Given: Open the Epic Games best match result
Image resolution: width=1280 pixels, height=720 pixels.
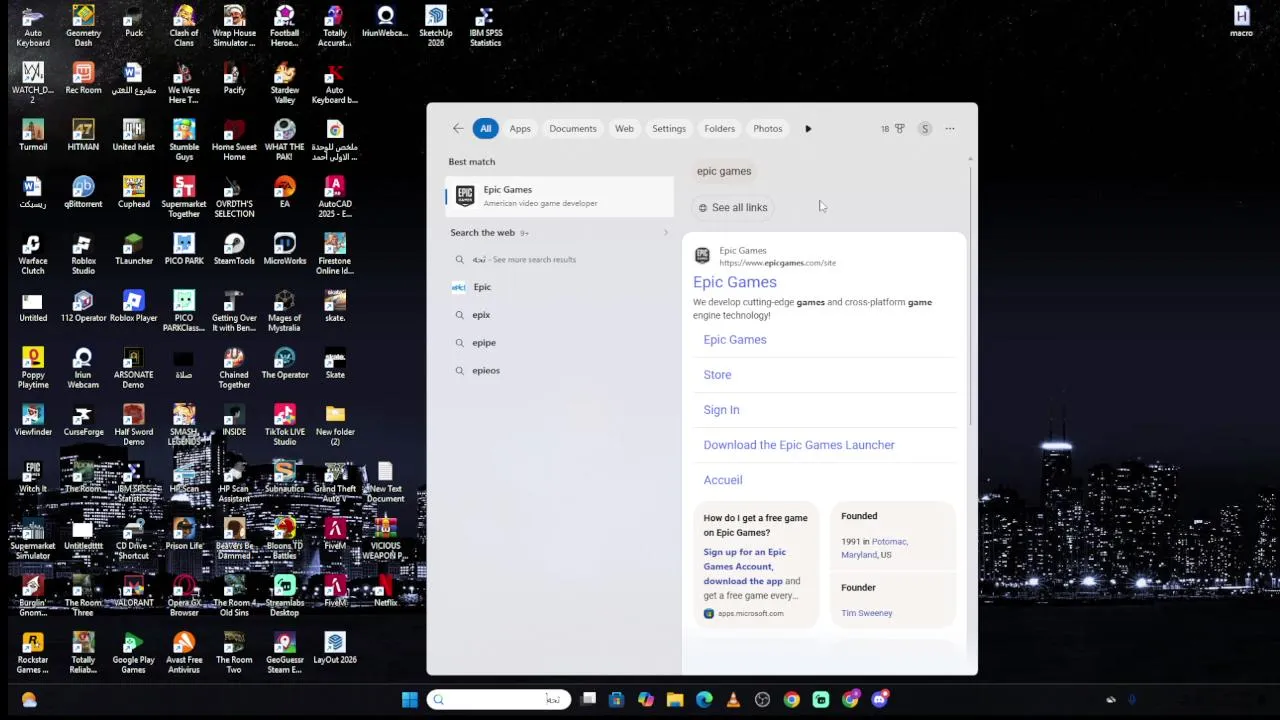Looking at the screenshot, I should [x=560, y=196].
